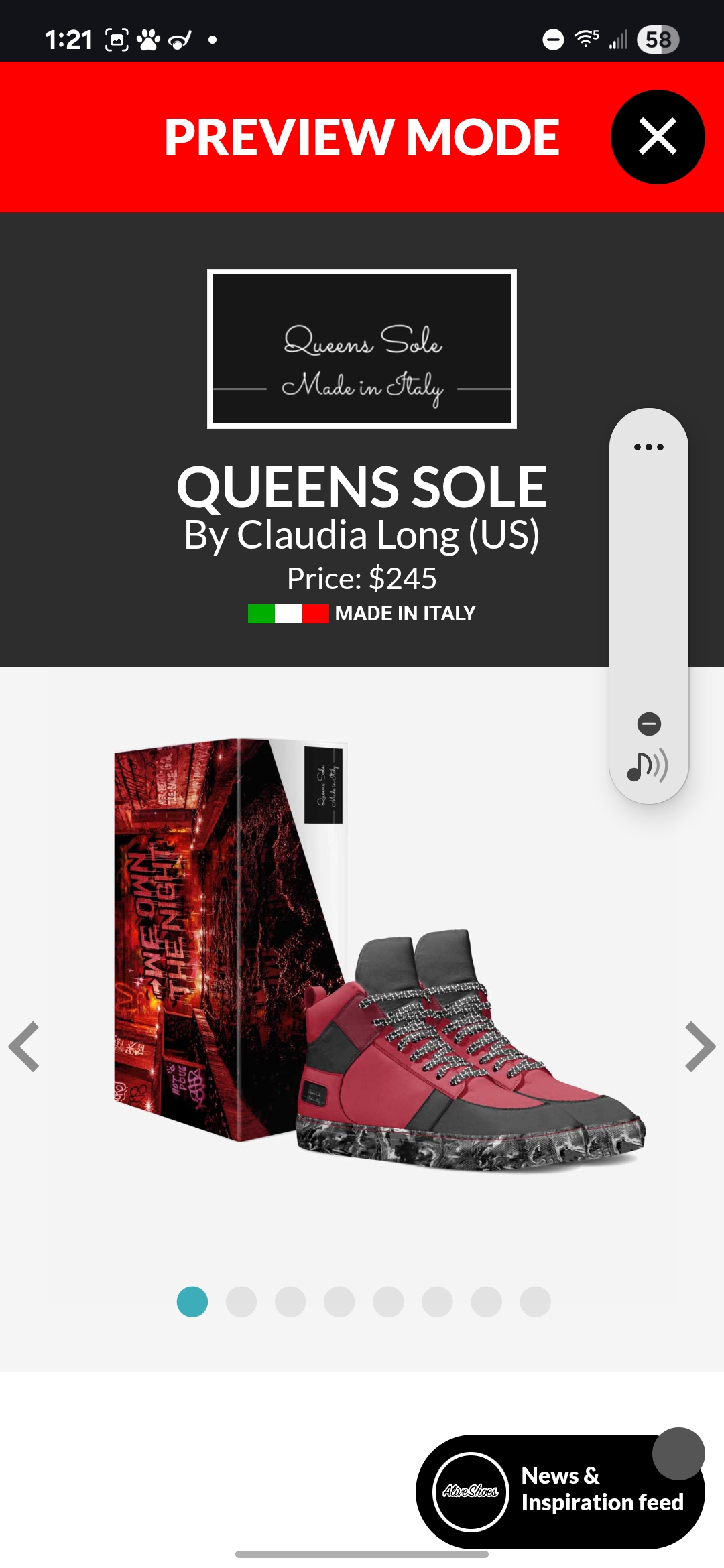Tap the Wi-Fi status bar icon

click(587, 39)
